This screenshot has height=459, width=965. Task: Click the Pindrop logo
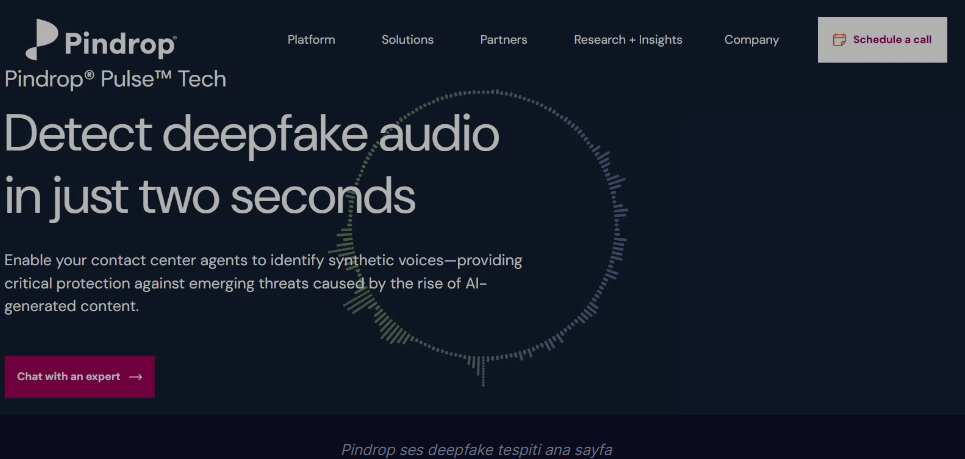pyautogui.click(x=101, y=40)
